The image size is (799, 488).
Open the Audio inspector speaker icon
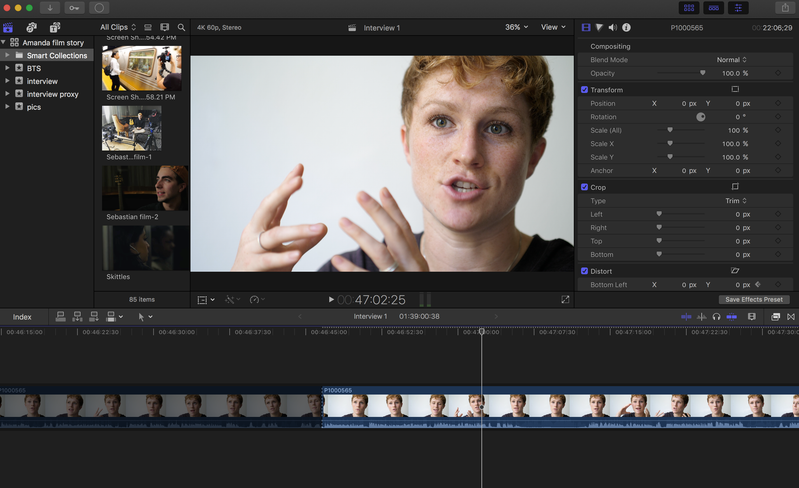[613, 28]
